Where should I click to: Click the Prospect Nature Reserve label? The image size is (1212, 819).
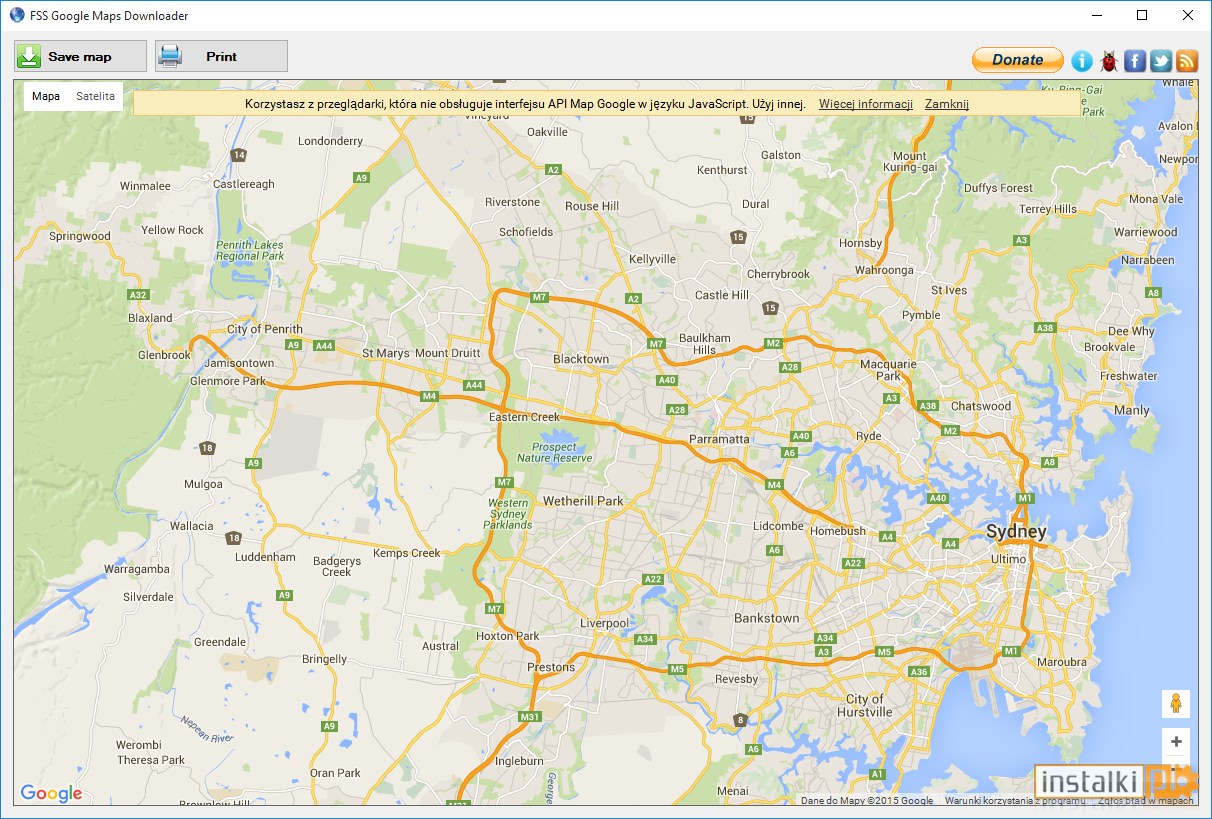click(x=555, y=452)
